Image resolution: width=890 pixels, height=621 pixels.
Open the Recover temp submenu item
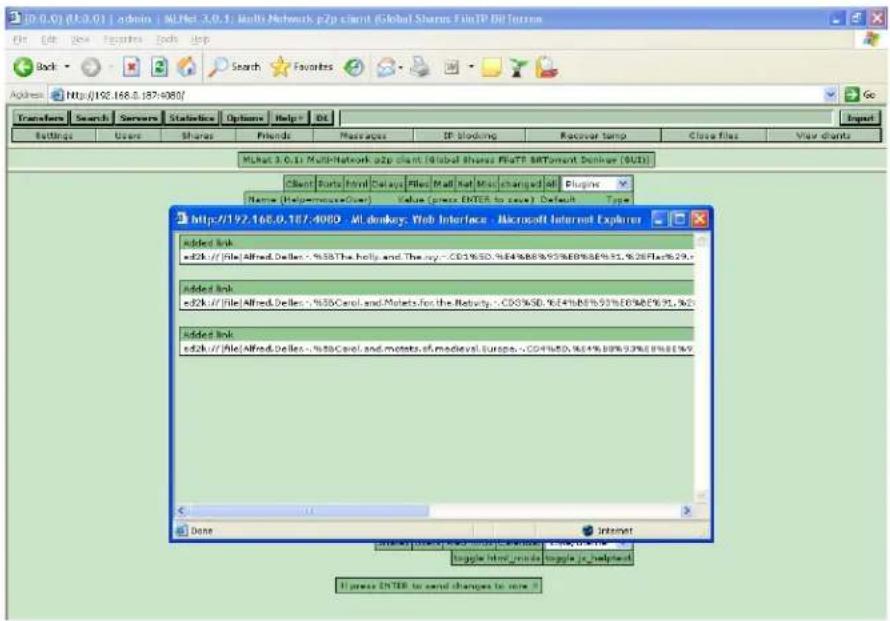point(593,135)
